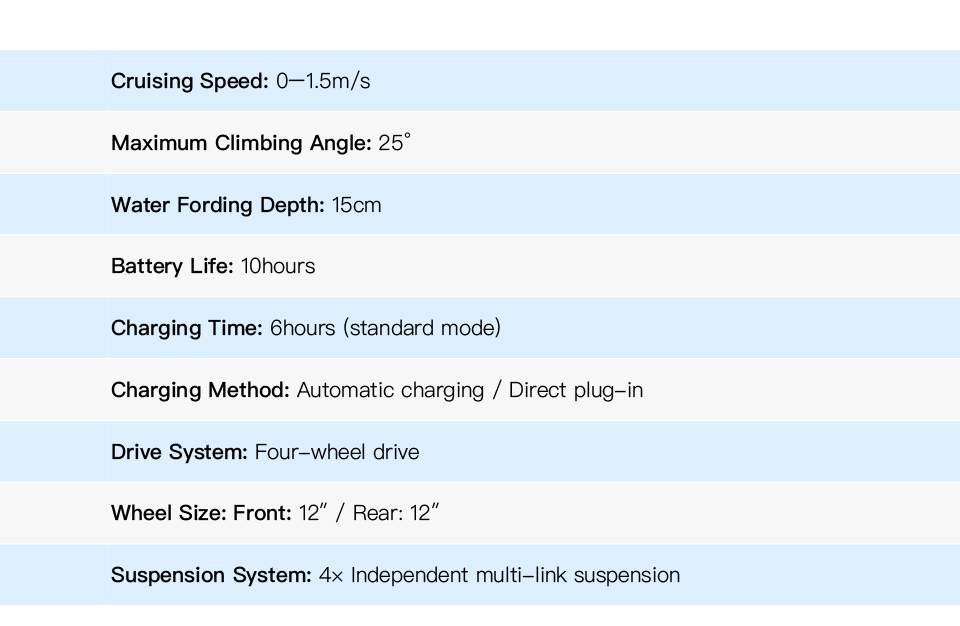Select the Automatic charging text
Screen dimensions: 960x626
(388, 390)
